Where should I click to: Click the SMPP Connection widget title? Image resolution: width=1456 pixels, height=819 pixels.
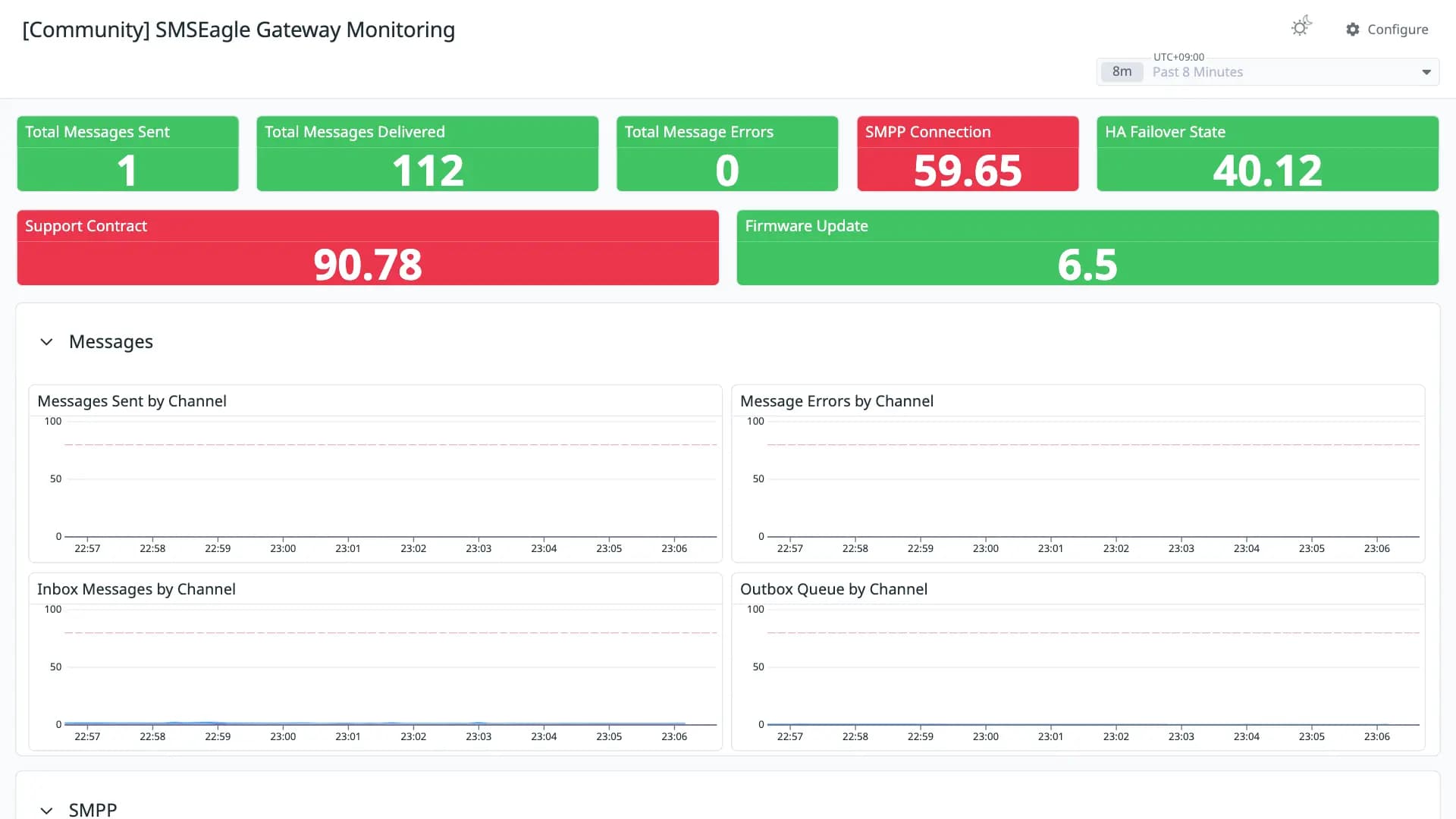927,132
